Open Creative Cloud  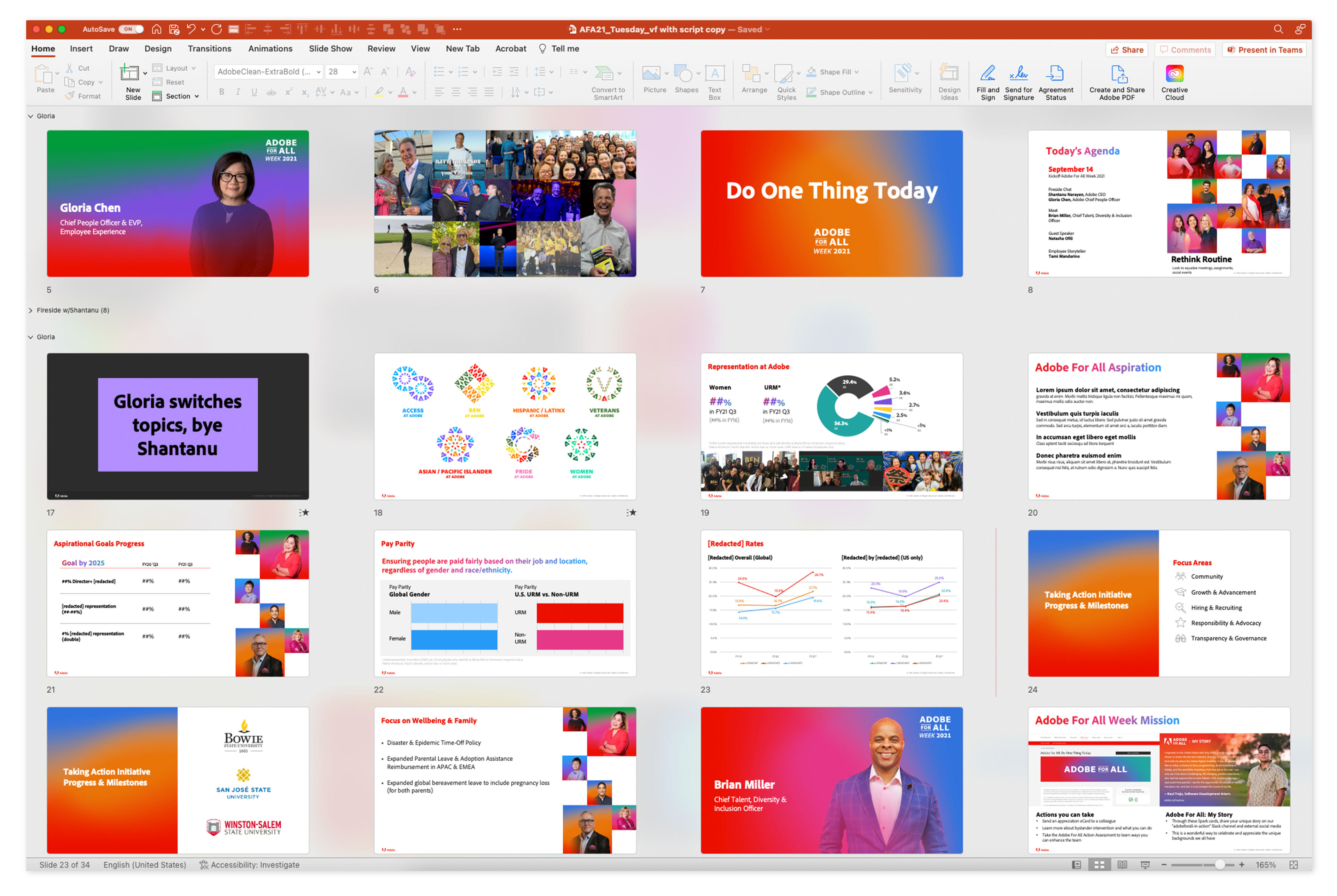[1175, 82]
